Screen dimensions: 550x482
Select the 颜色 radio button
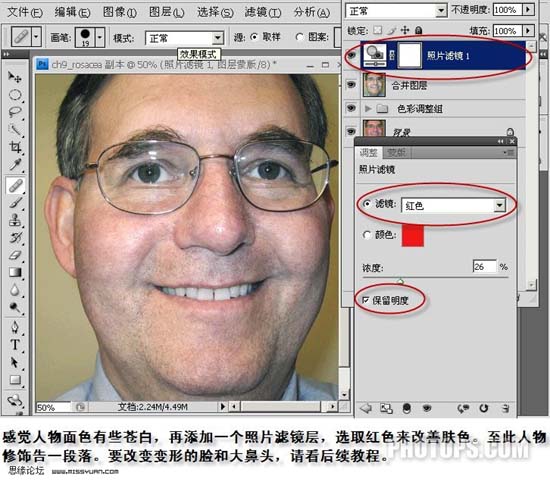click(367, 235)
